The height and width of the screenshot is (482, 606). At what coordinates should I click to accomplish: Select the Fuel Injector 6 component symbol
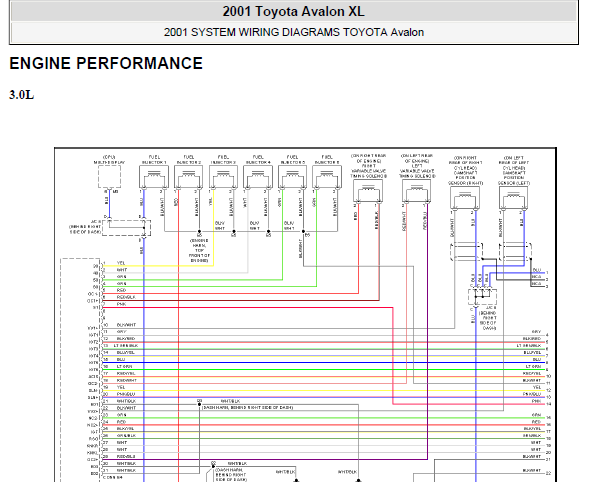point(327,177)
